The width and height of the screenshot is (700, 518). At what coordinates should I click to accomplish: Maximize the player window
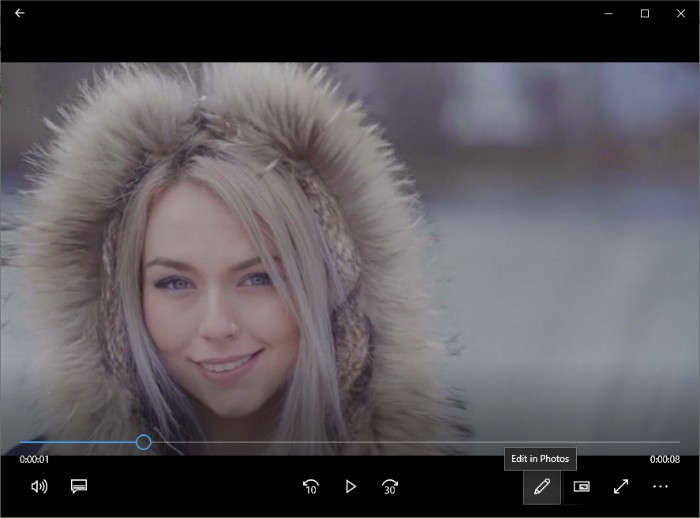coord(645,13)
